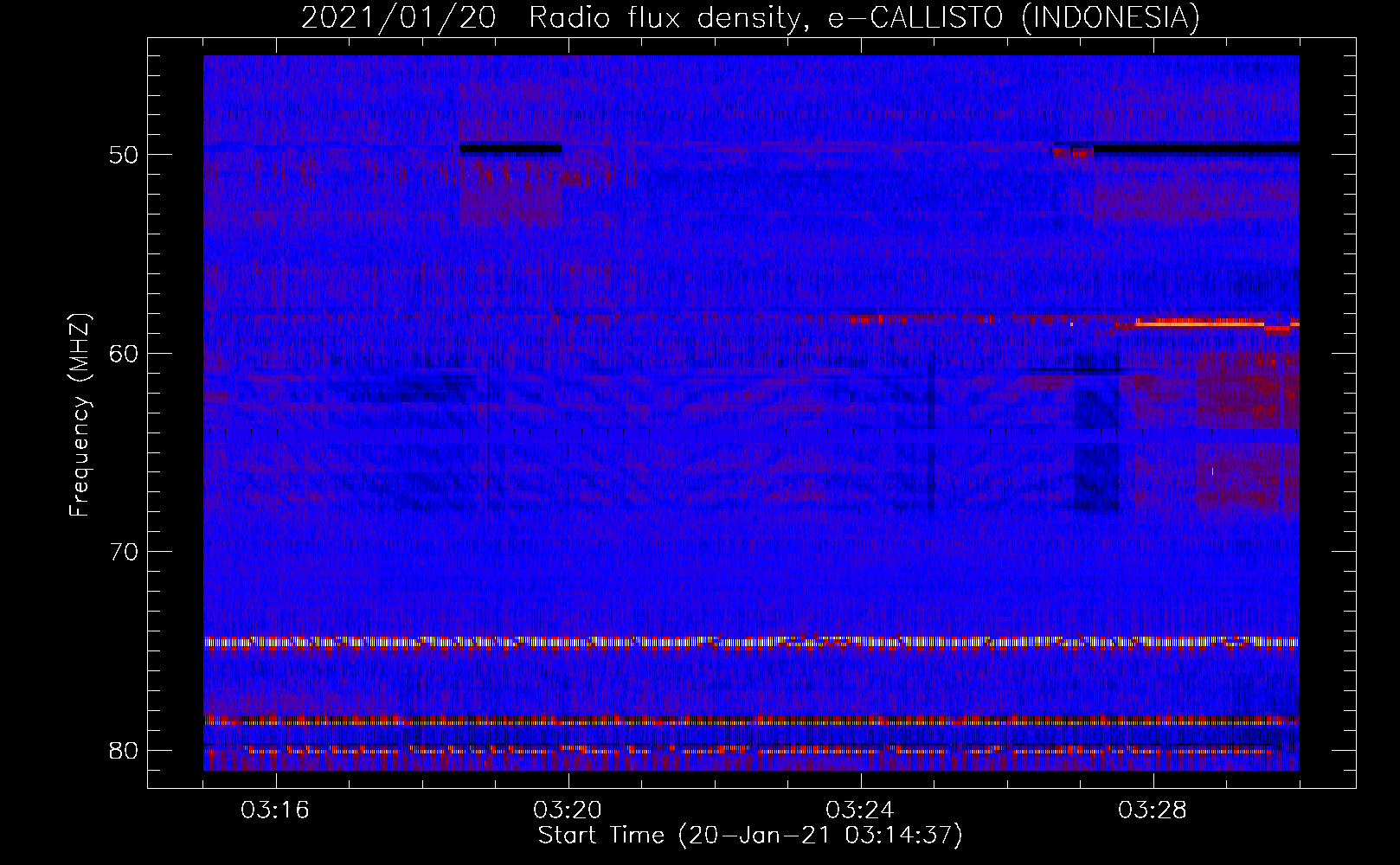
Task: Click the 03:16 time tick label
Action: [275, 811]
